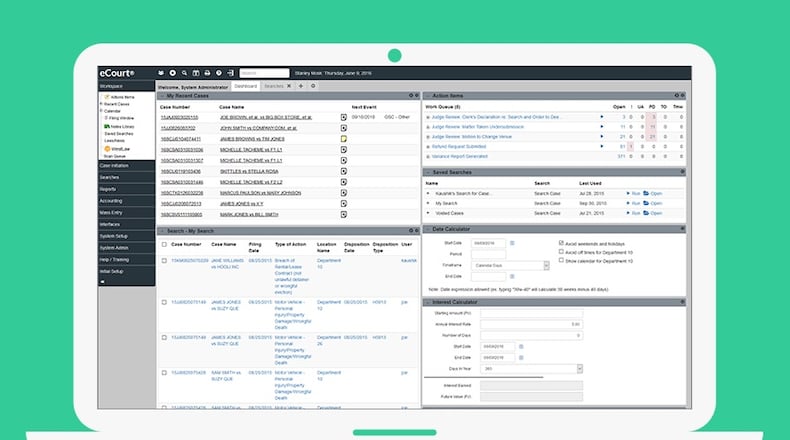Expand arrow for Refund Request Submitted row
Image resolution: width=790 pixels, height=440 pixels.
(x=602, y=147)
